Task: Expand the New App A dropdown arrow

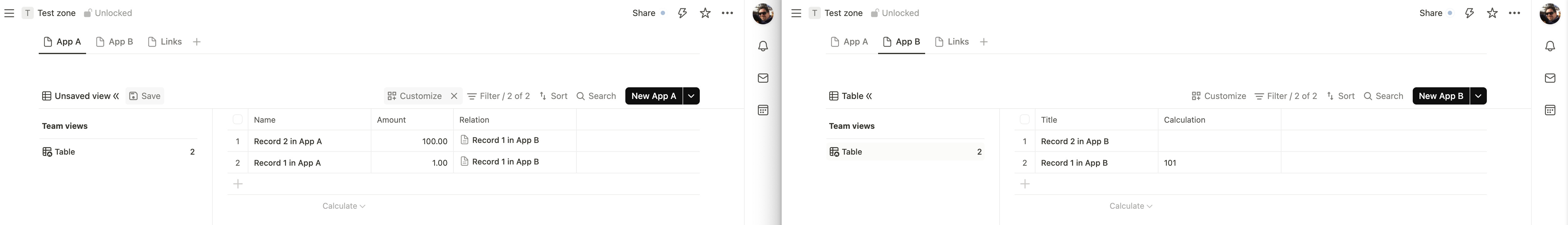Action: tap(691, 96)
